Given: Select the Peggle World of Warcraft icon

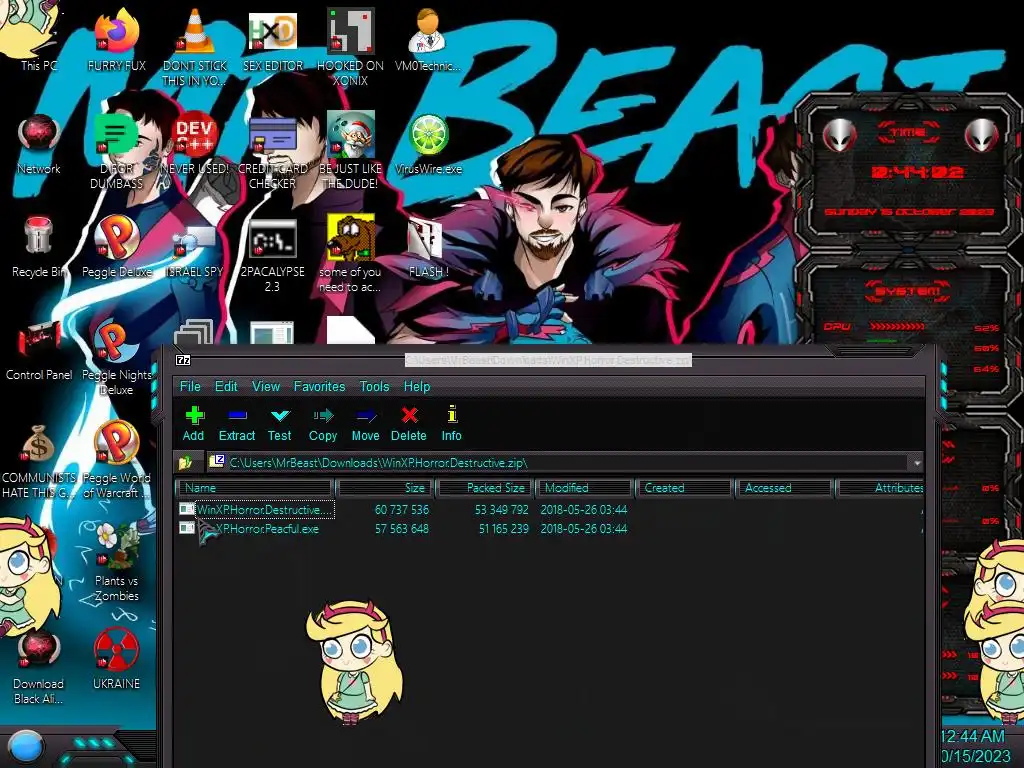Looking at the screenshot, I should click(116, 460).
